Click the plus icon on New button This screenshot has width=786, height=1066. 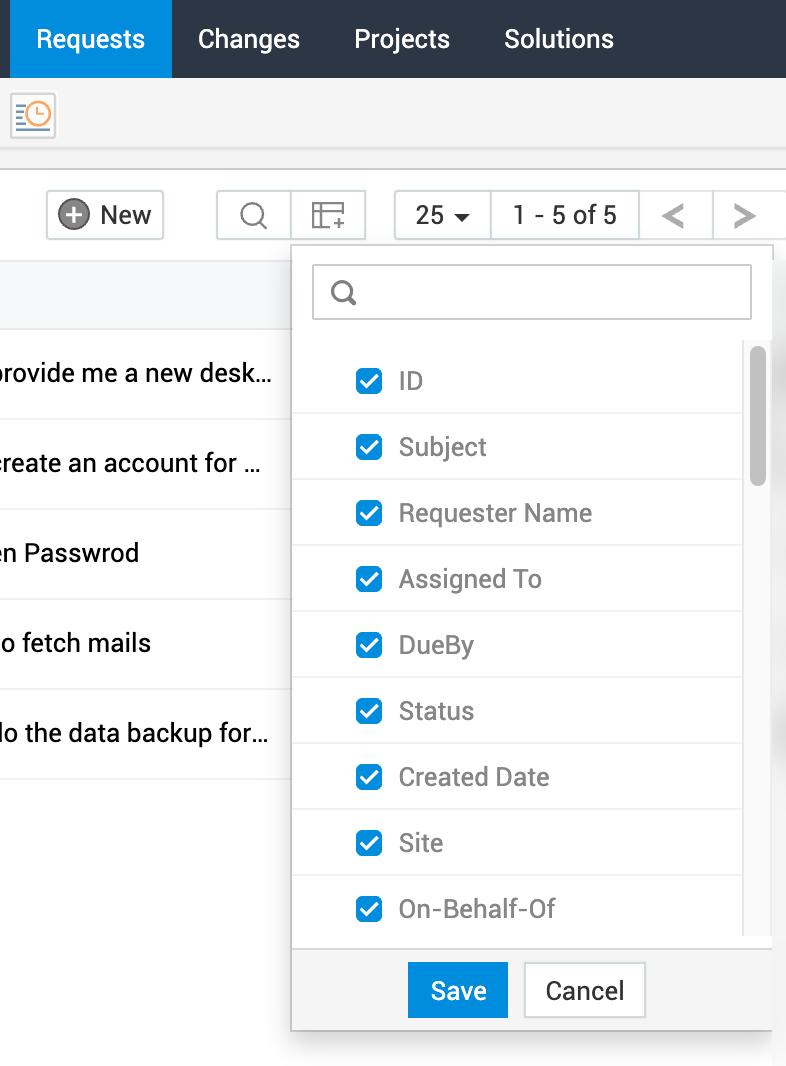pyautogui.click(x=74, y=215)
